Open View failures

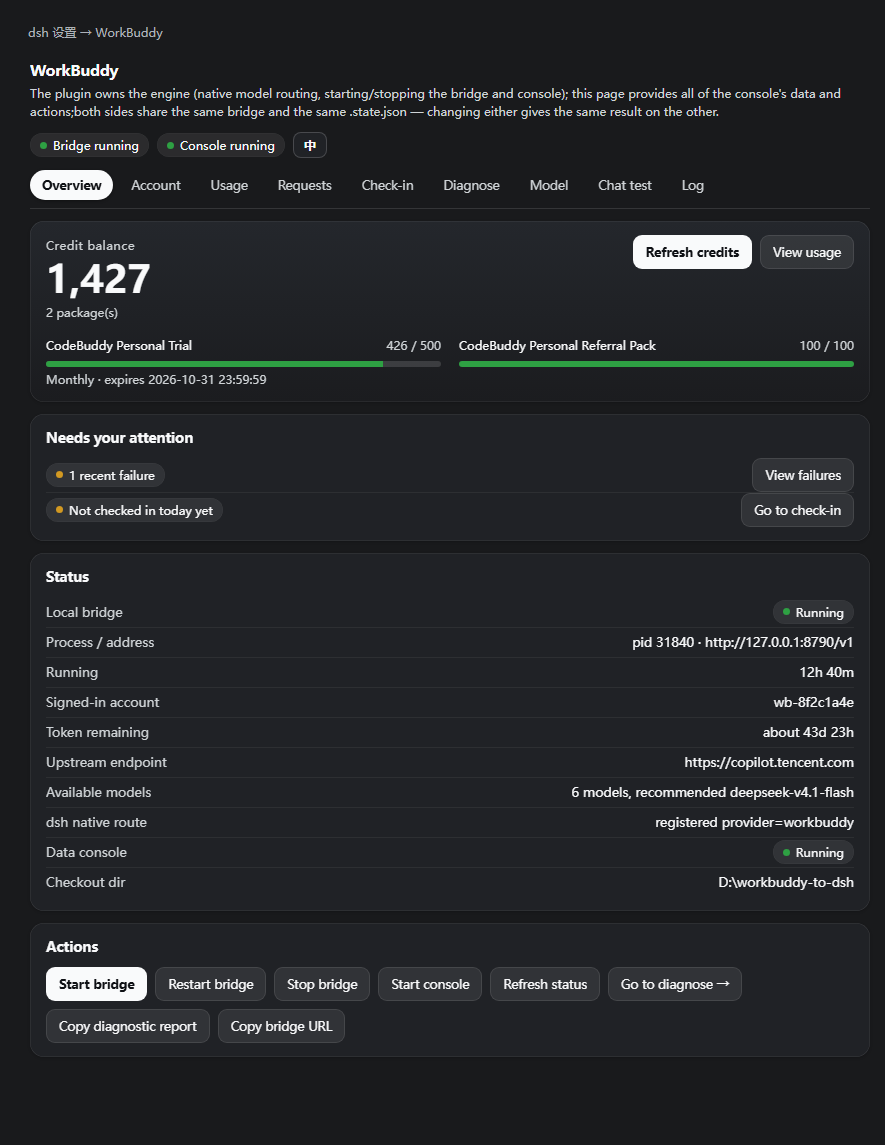(802, 475)
